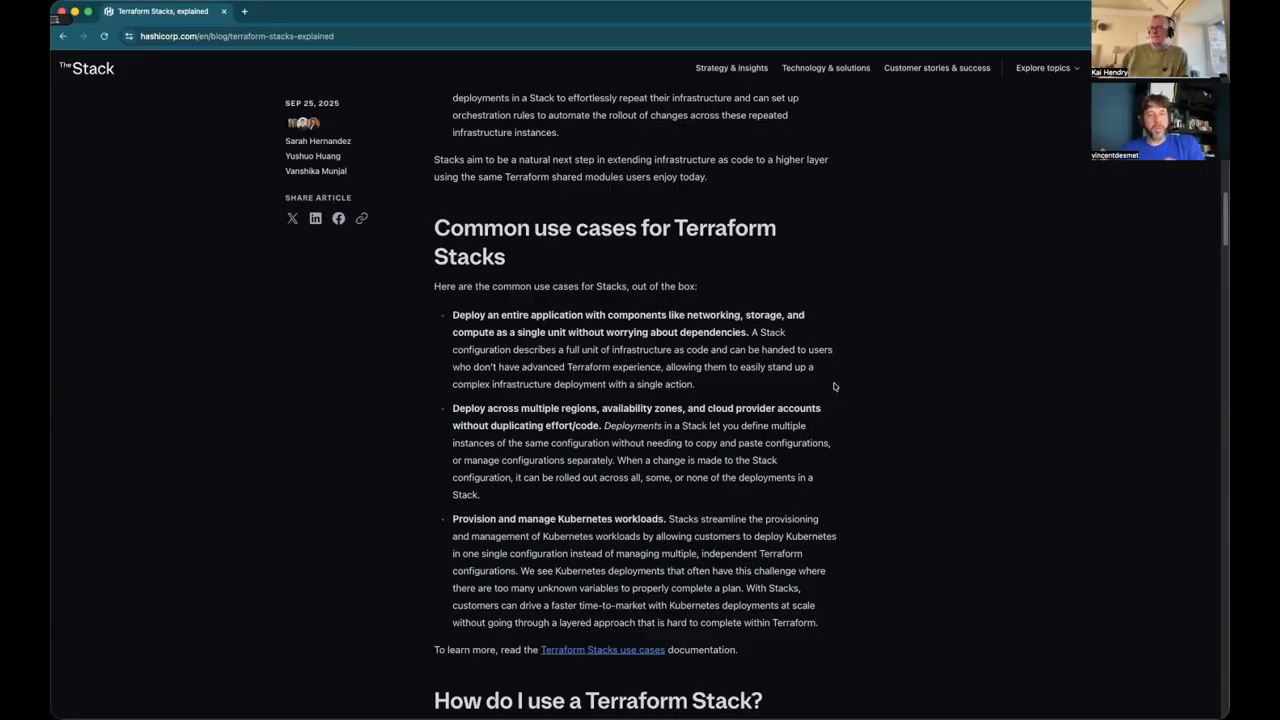Open Technology & solutions menu item
The height and width of the screenshot is (720, 1280).
pos(825,68)
